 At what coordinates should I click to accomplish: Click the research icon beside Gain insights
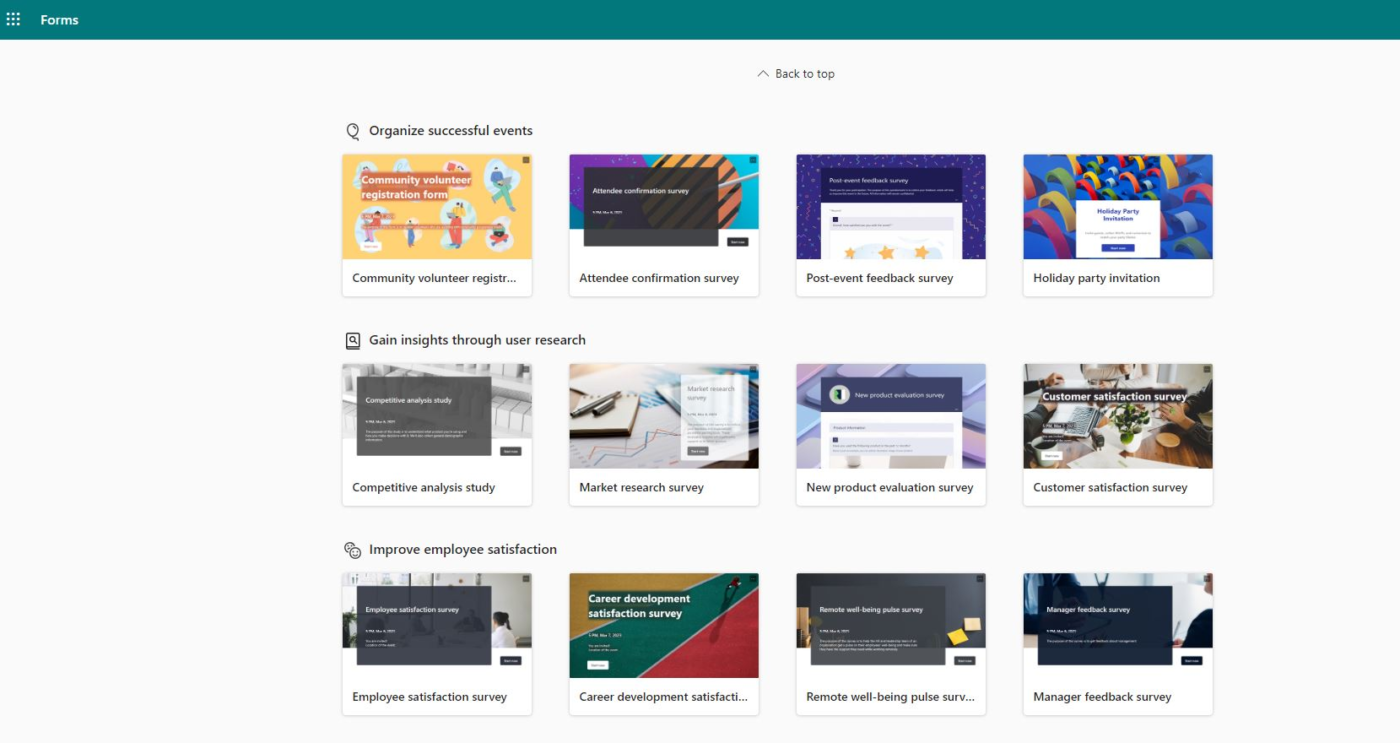tap(352, 341)
